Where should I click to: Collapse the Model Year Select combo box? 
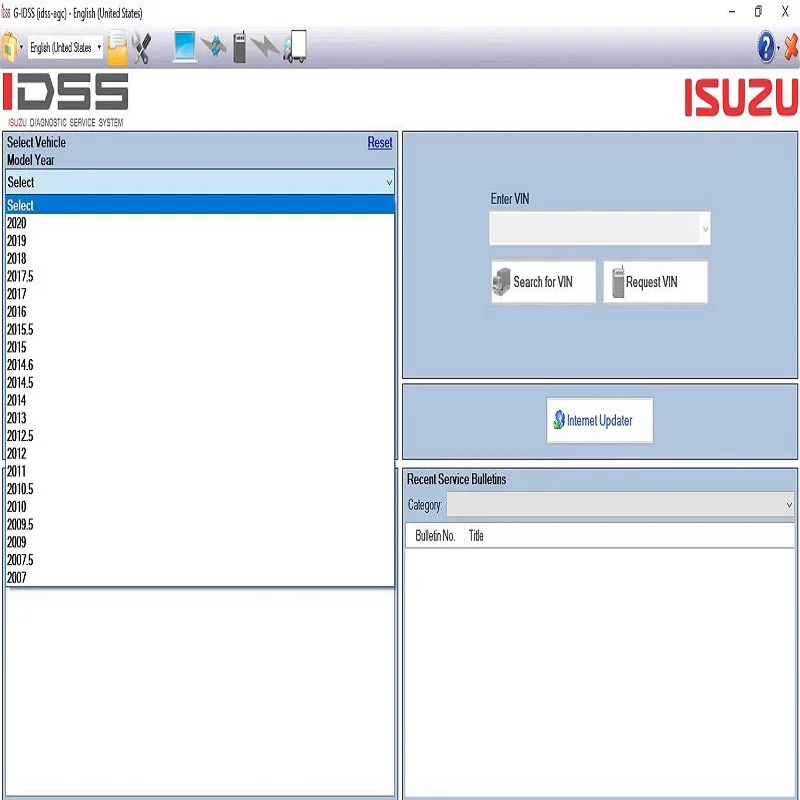(200, 182)
